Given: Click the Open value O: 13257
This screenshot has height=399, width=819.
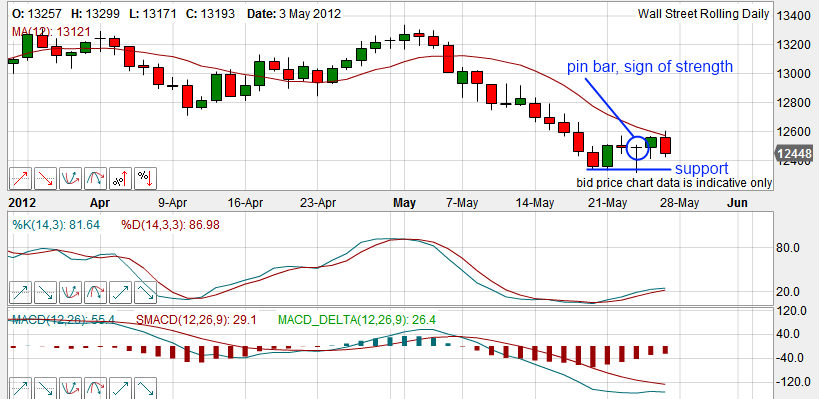Looking at the screenshot, I should point(38,14).
